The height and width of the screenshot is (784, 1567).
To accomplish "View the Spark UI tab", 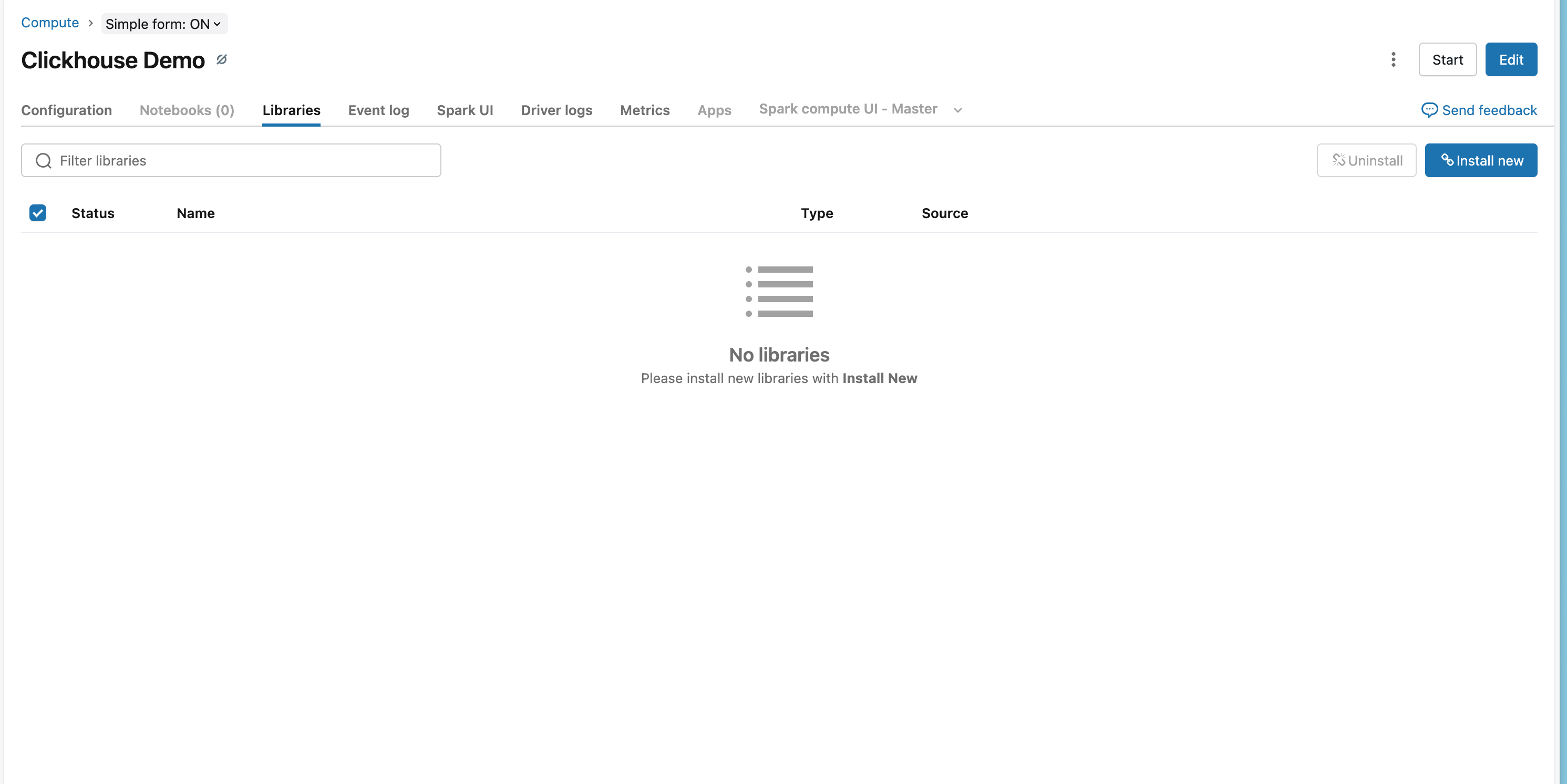I will [x=465, y=110].
